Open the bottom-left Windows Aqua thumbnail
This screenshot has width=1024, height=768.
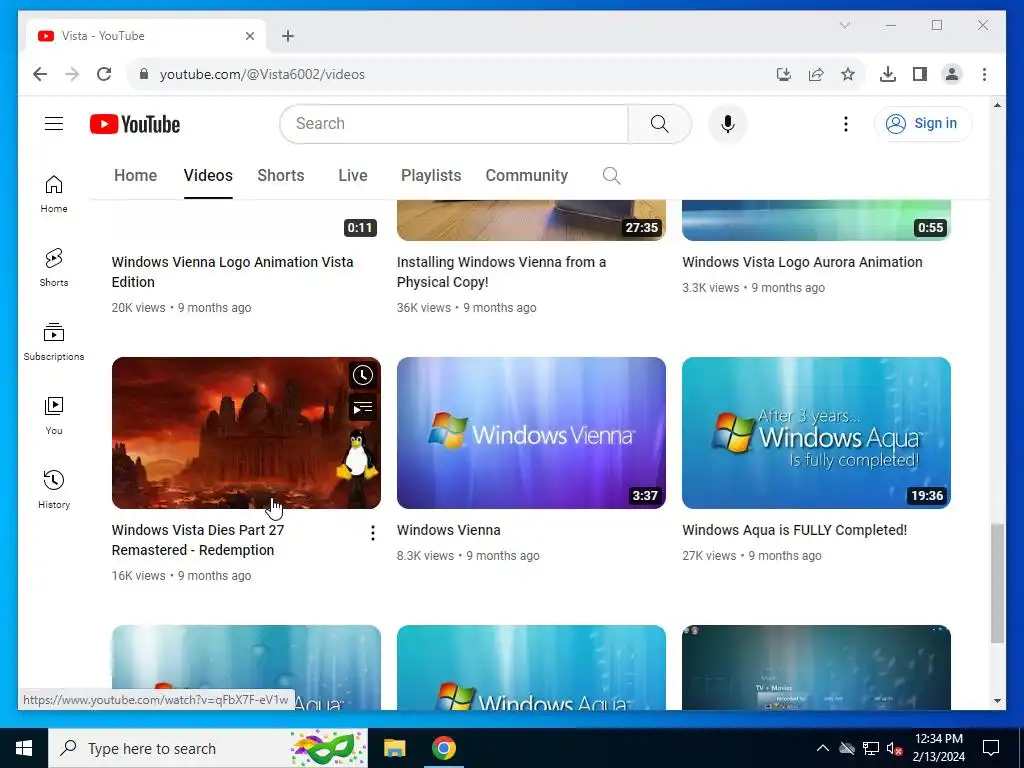pyautogui.click(x=246, y=667)
